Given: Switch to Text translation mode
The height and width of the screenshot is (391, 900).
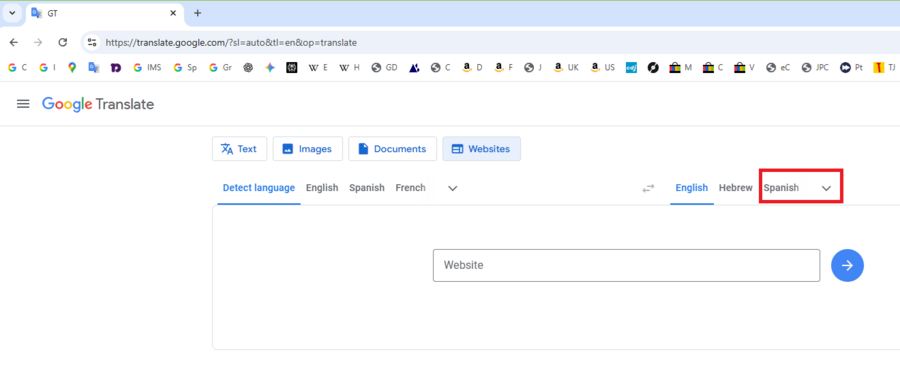Looking at the screenshot, I should (239, 149).
